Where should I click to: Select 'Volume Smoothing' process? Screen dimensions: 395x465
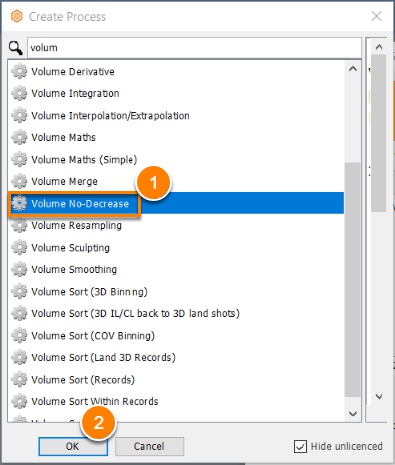click(176, 269)
